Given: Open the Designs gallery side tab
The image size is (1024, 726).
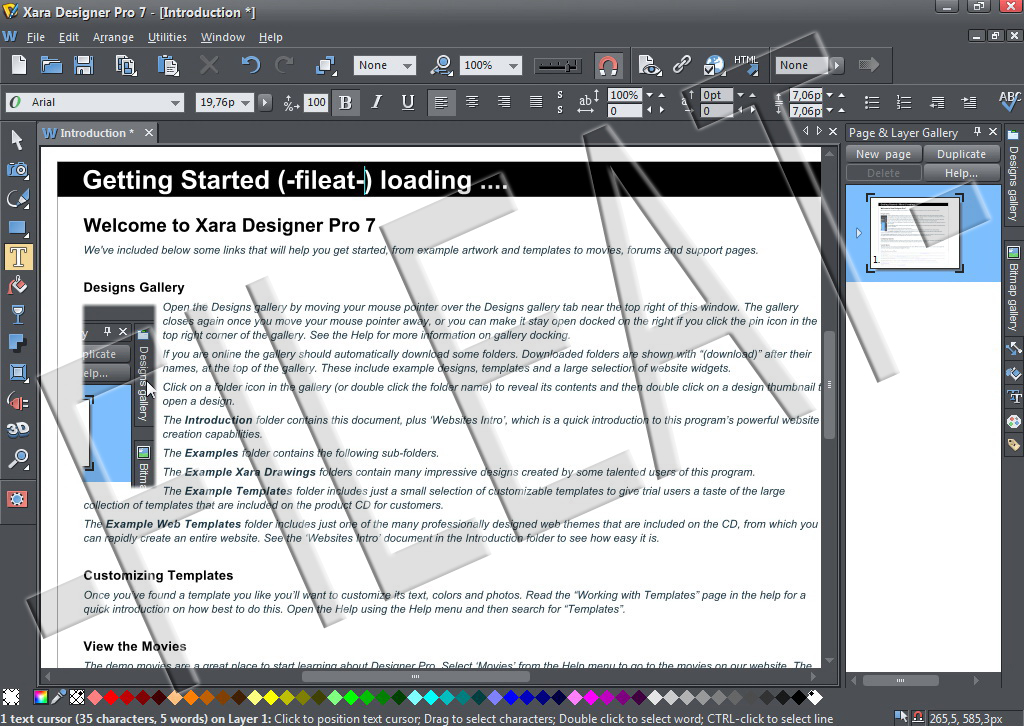Looking at the screenshot, I should tap(1013, 174).
